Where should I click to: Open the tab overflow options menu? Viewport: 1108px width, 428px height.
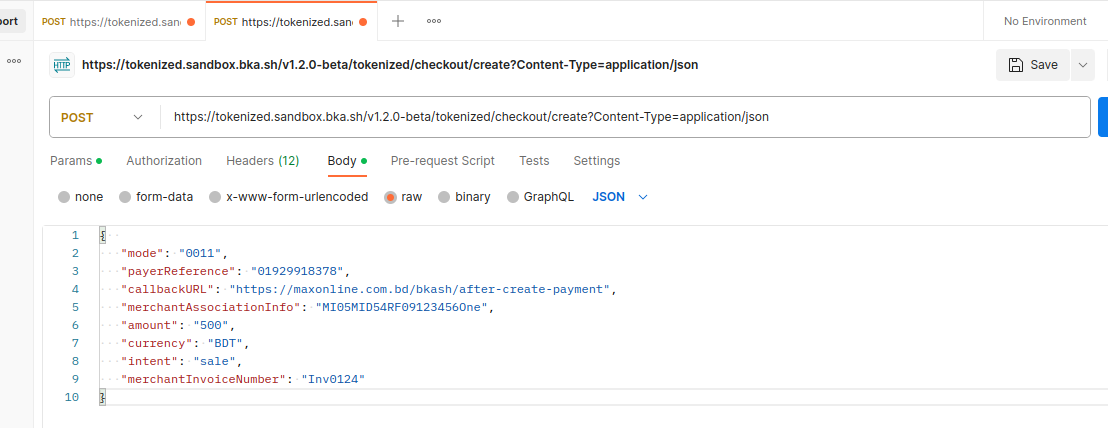pyautogui.click(x=434, y=21)
